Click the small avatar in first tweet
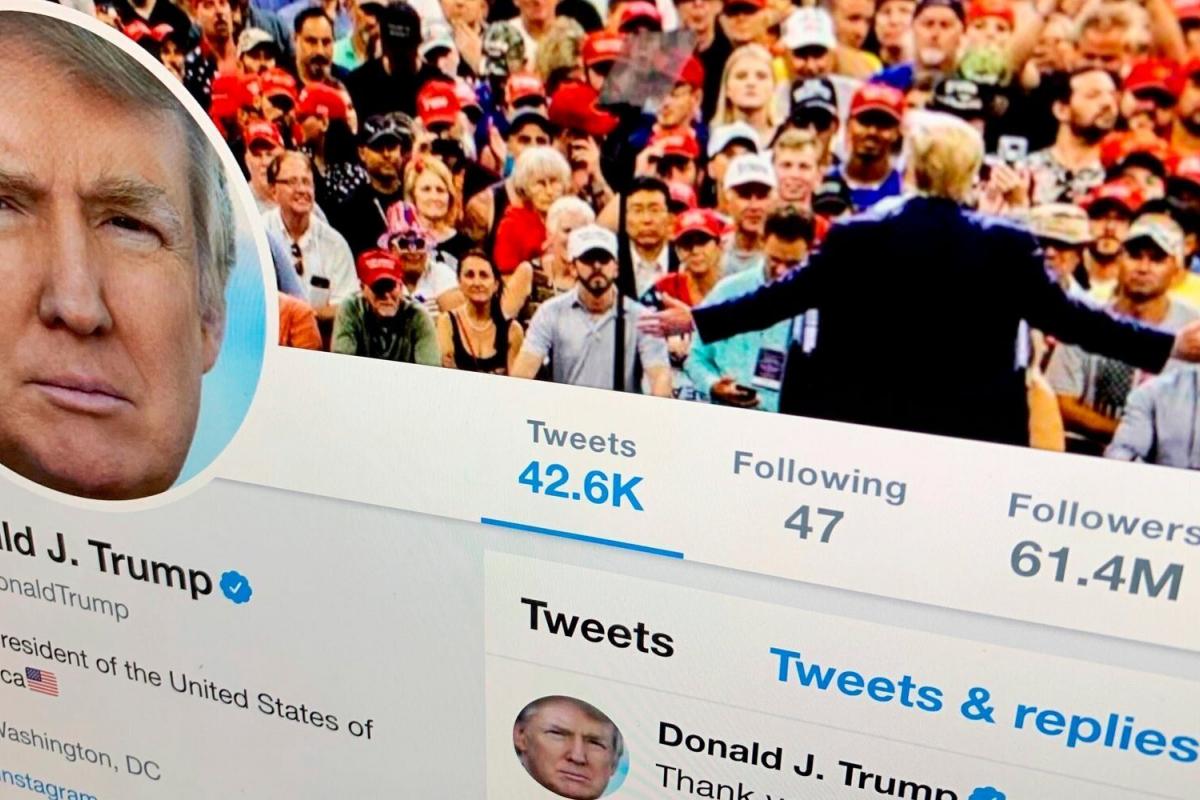1200x800 pixels. pyautogui.click(x=570, y=748)
